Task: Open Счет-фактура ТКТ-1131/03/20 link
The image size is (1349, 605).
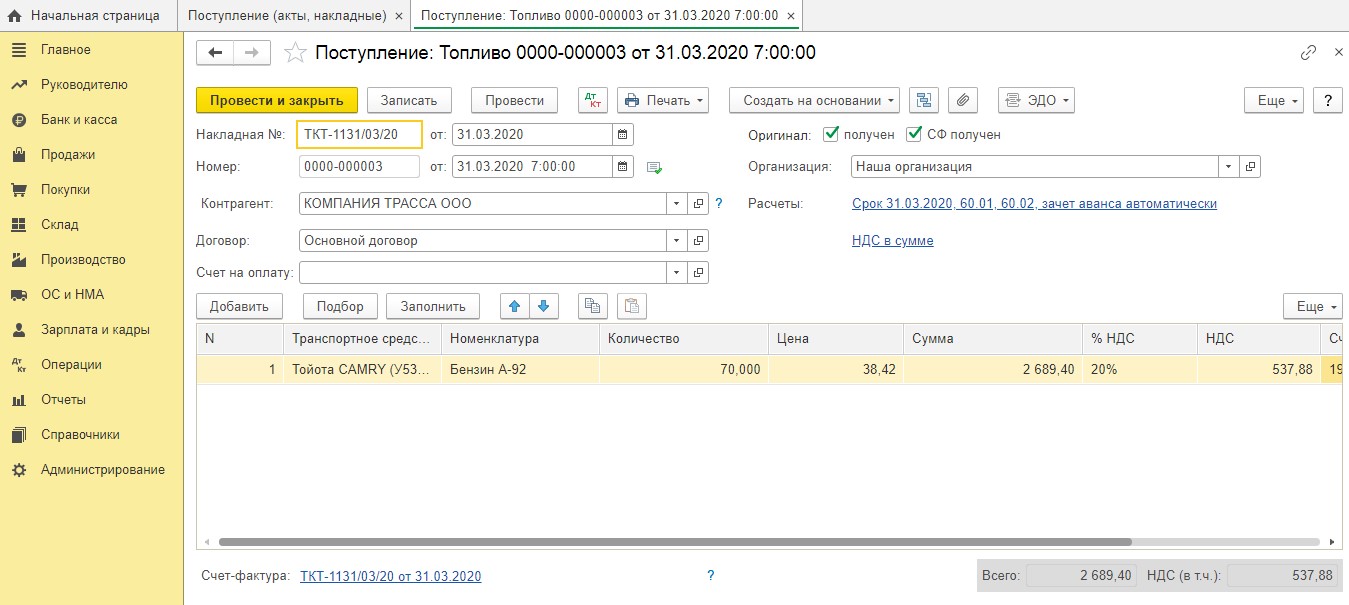Action: pyautogui.click(x=391, y=577)
